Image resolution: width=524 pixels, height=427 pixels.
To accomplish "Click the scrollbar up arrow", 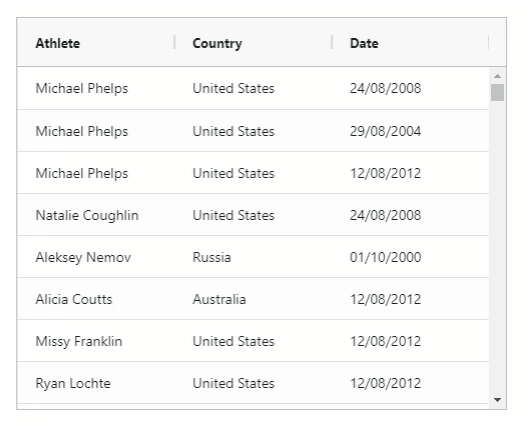I will pyautogui.click(x=497, y=76).
